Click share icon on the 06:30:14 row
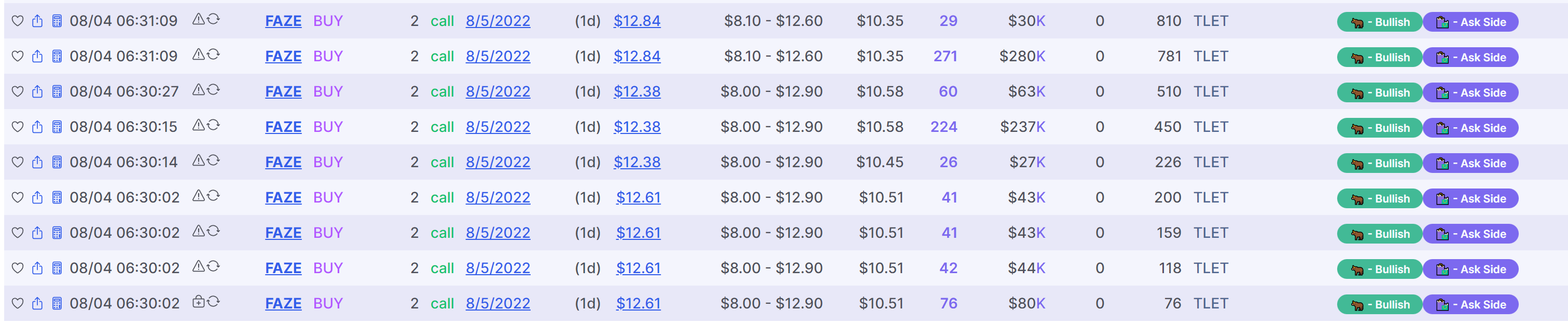Viewport: 1568px width, 323px height. click(37, 162)
